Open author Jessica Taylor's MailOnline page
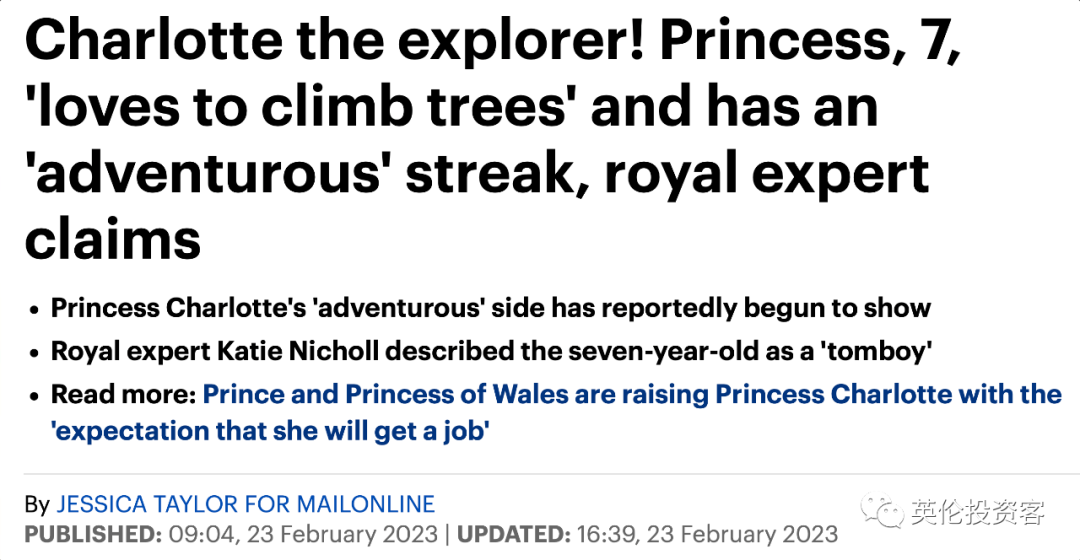The image size is (1080, 560). 245,504
